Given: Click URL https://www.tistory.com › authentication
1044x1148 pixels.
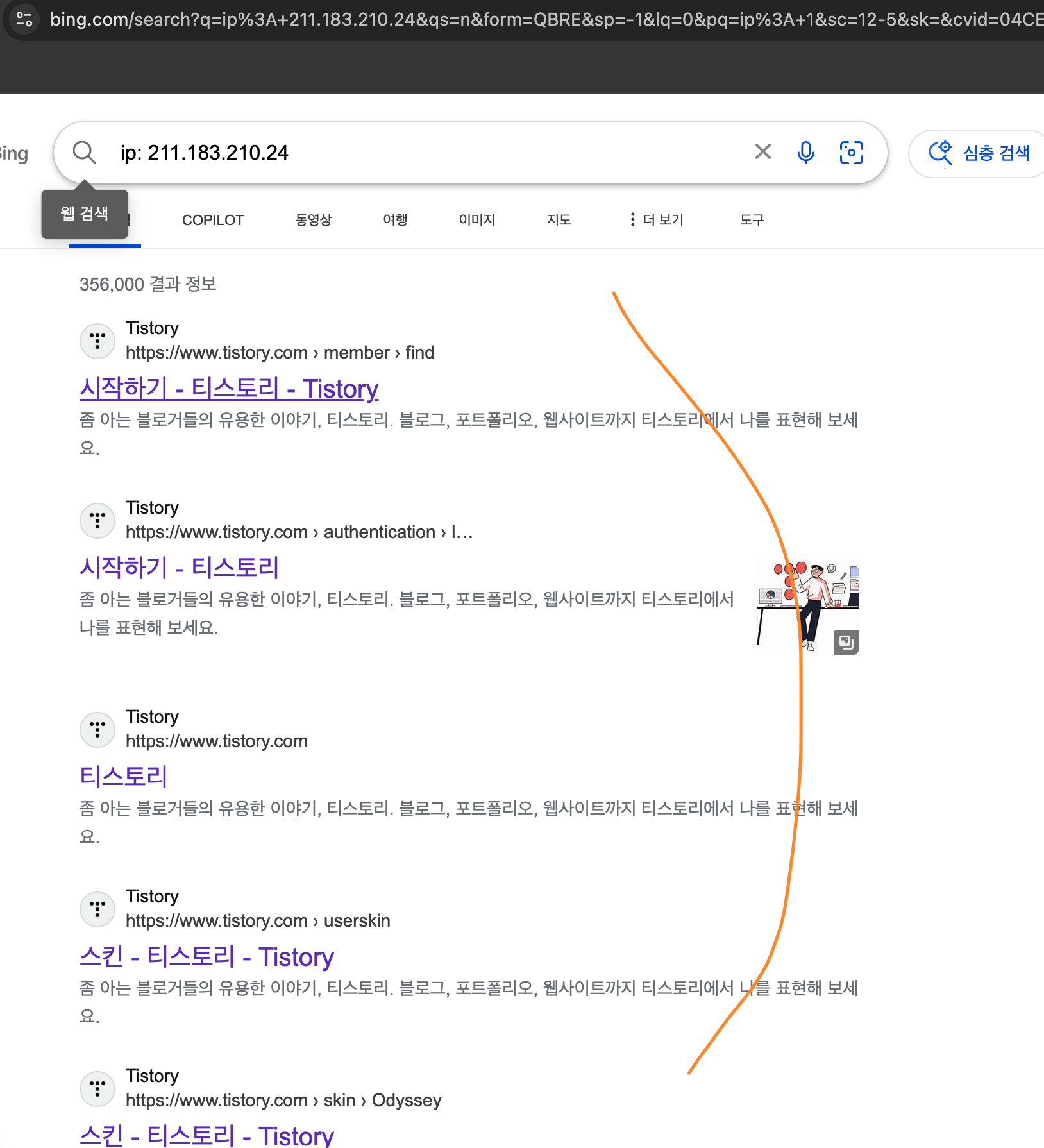Looking at the screenshot, I should coord(299,532).
